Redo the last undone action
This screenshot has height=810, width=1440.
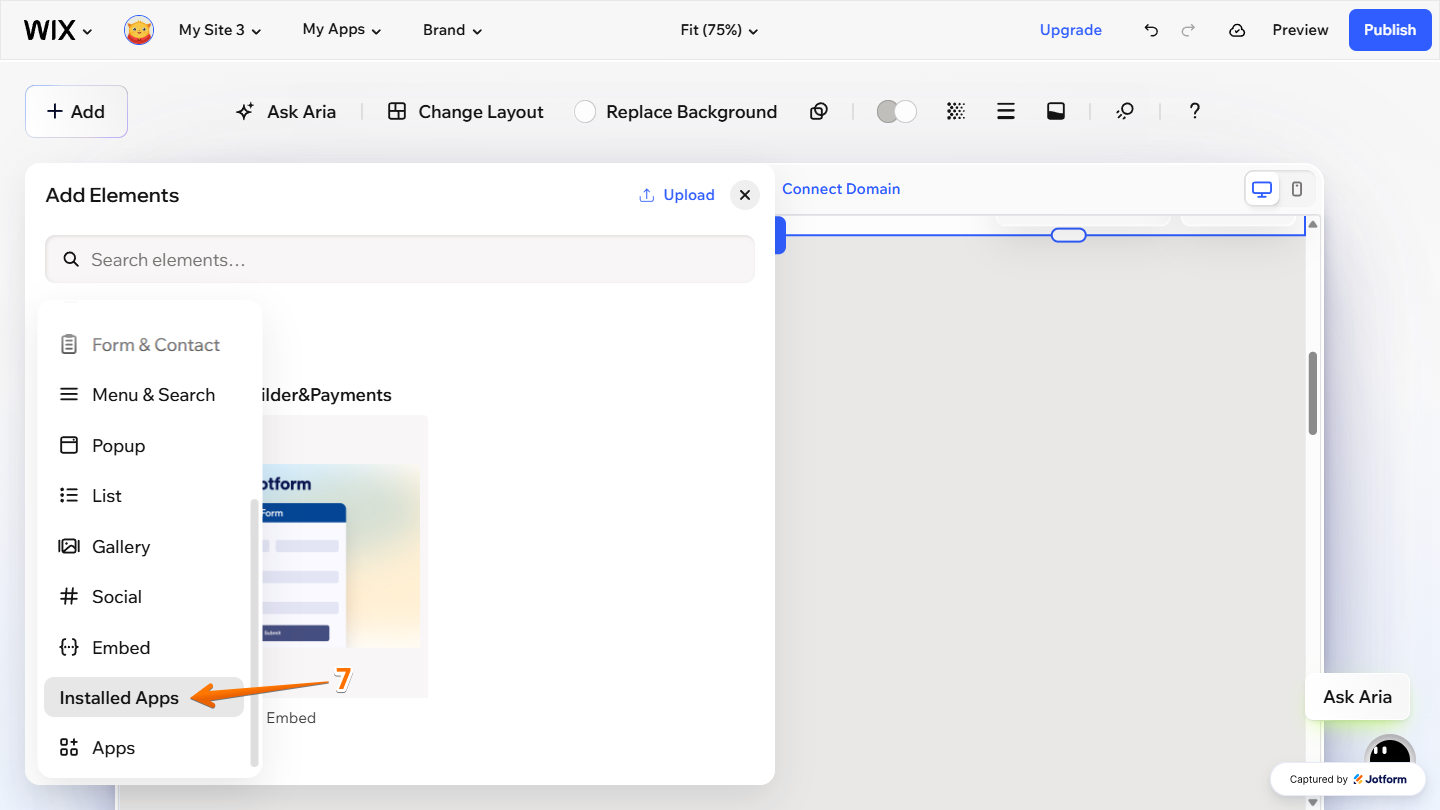coord(1188,30)
